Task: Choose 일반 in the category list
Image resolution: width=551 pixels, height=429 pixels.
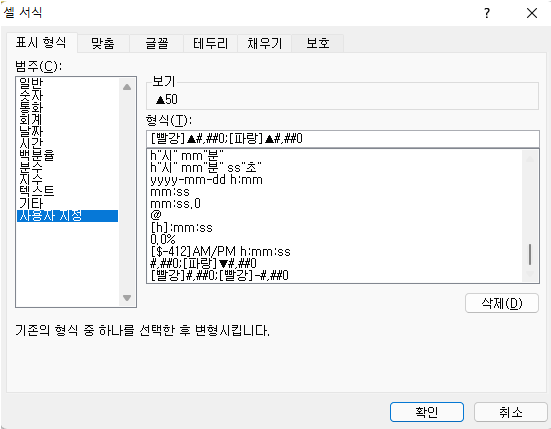Action: coord(67,83)
